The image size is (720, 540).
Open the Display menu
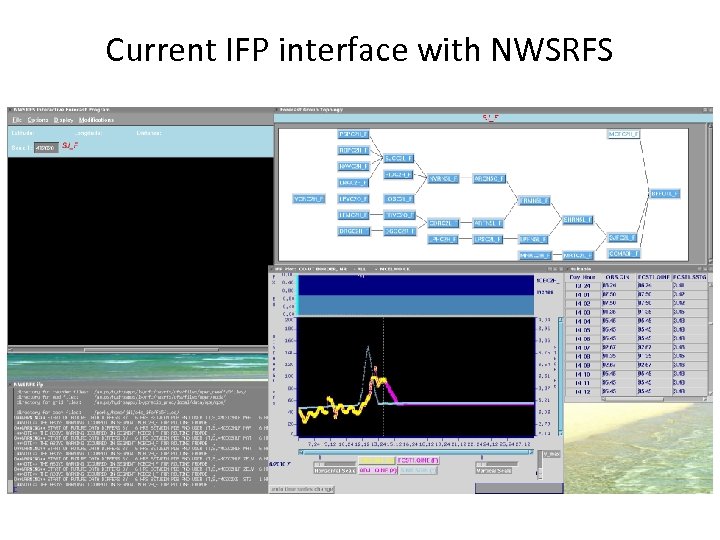[63, 120]
